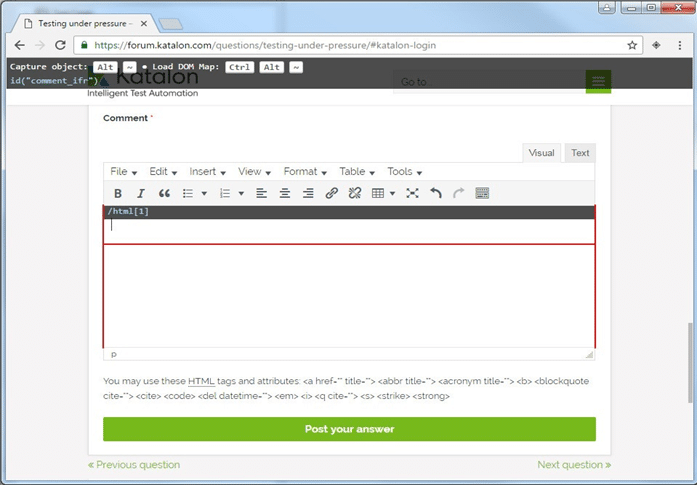
Task: Switch to the Visual editor tab
Action: 541,153
